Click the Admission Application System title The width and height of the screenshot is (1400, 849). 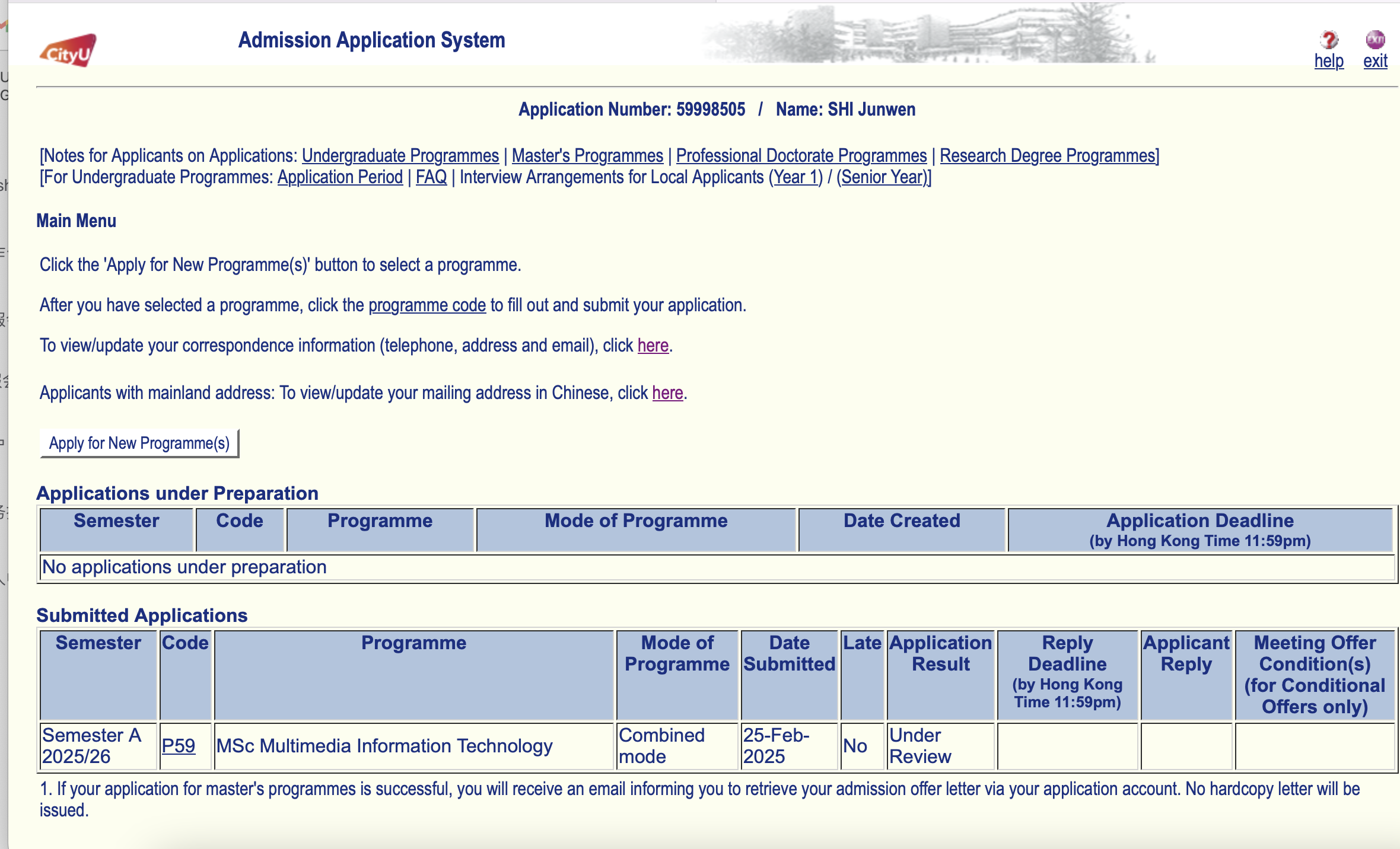point(371,40)
